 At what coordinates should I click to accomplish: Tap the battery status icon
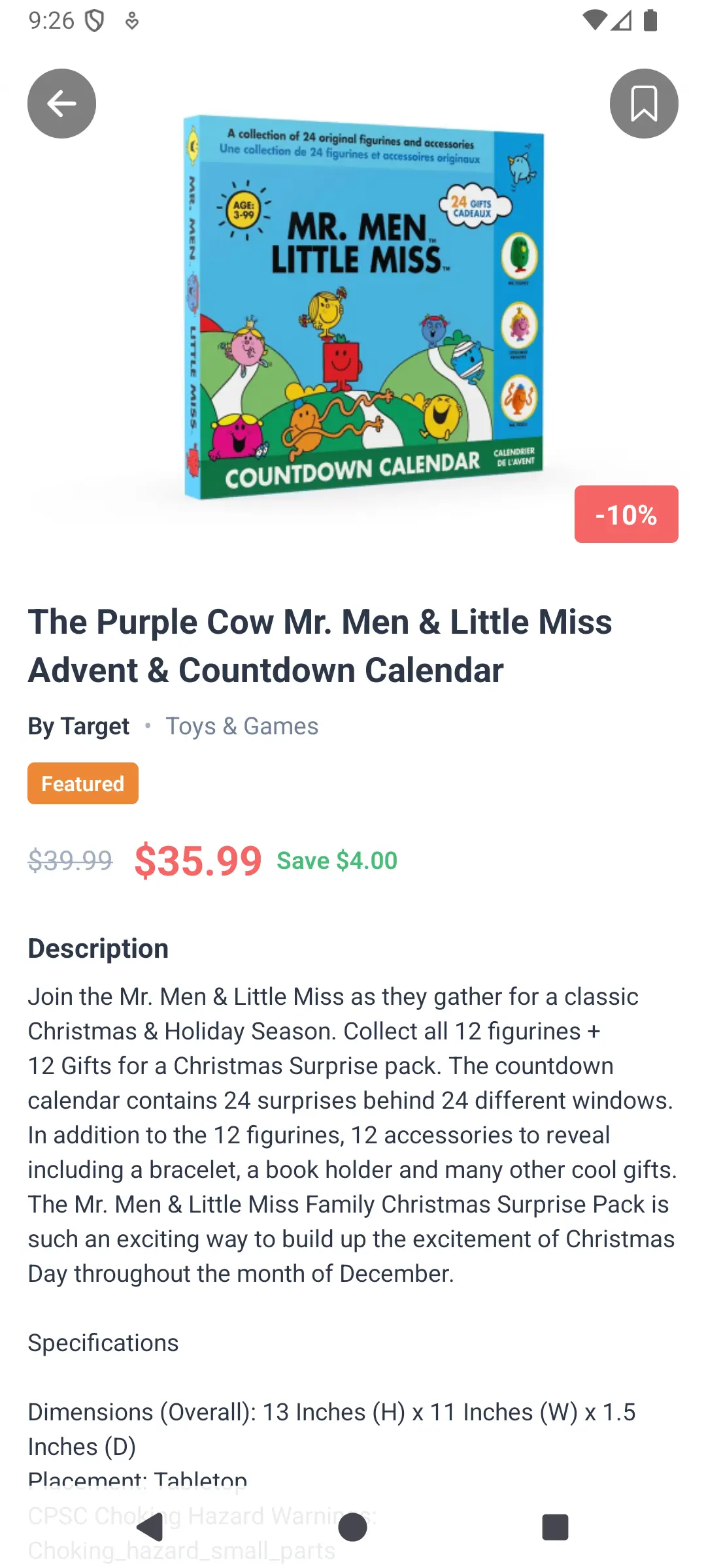[650, 20]
